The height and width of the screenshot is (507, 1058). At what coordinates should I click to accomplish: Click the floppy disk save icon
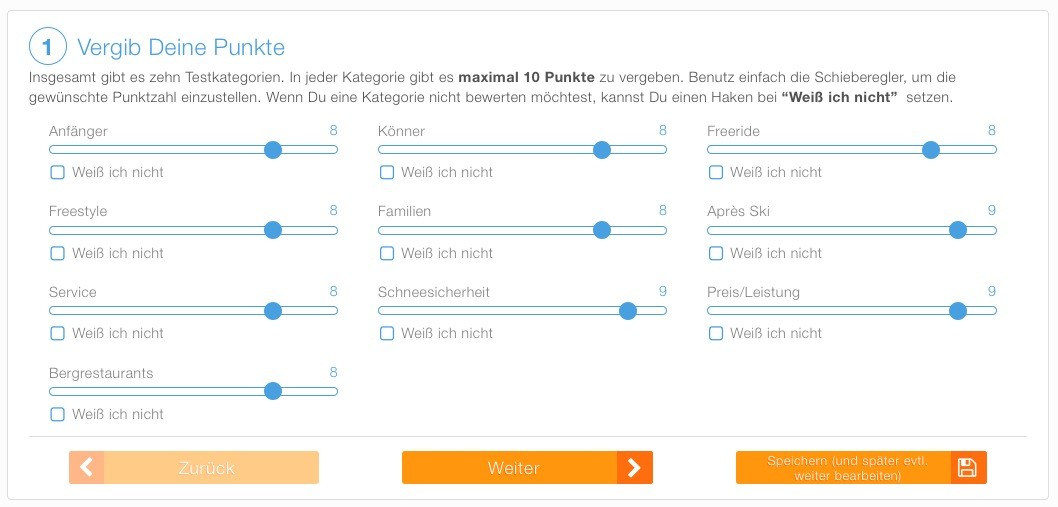(968, 467)
